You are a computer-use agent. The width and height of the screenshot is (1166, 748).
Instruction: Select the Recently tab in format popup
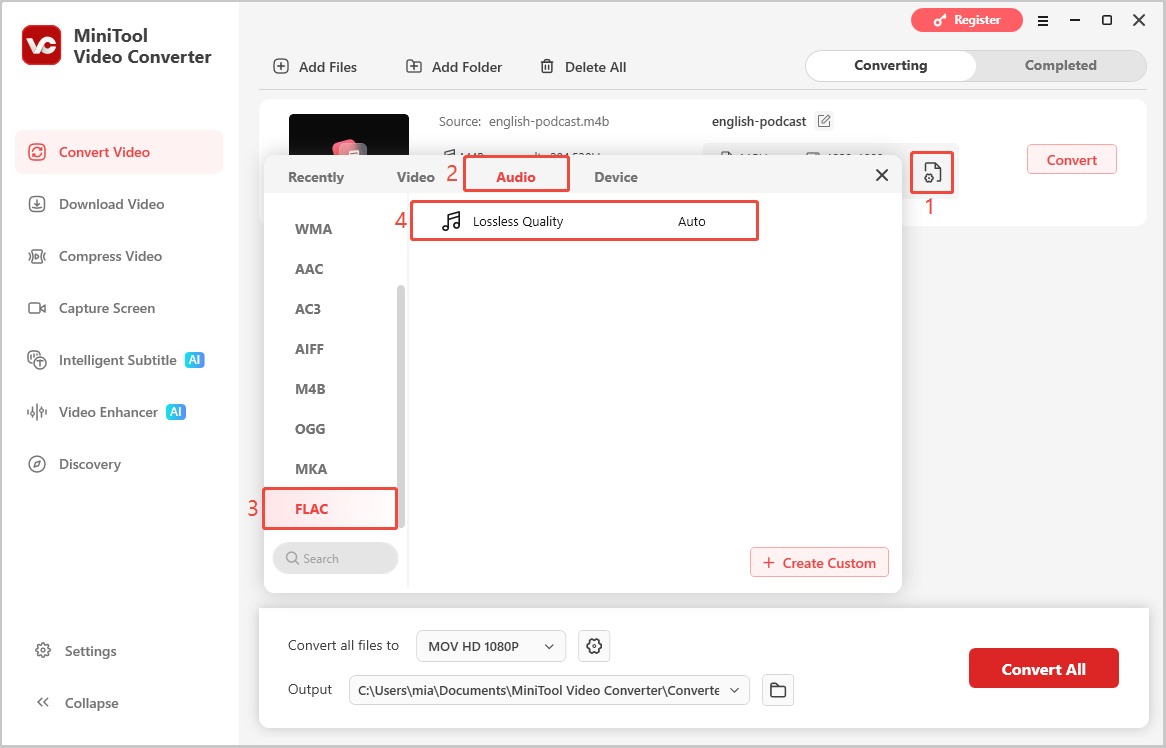tap(316, 177)
